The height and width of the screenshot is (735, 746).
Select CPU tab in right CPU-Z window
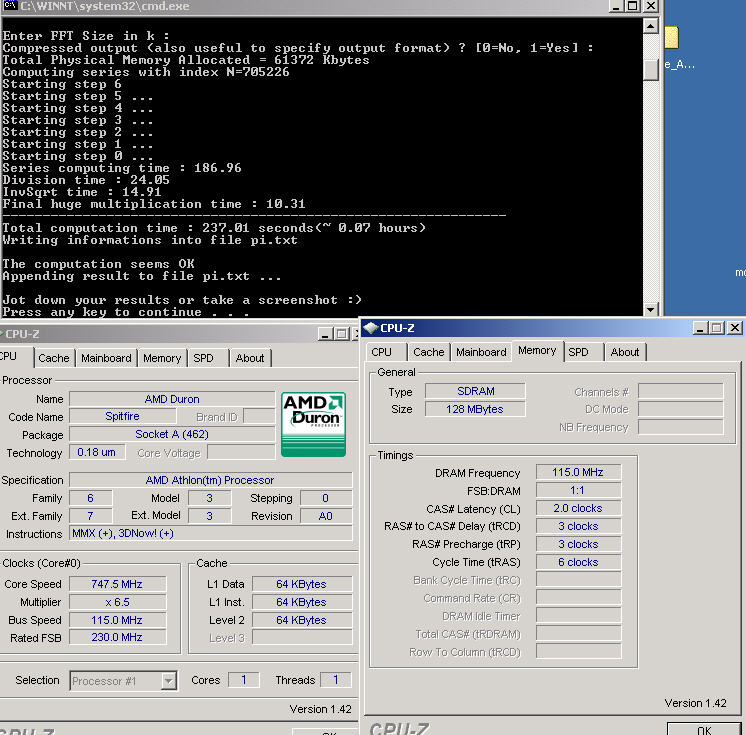[x=382, y=352]
